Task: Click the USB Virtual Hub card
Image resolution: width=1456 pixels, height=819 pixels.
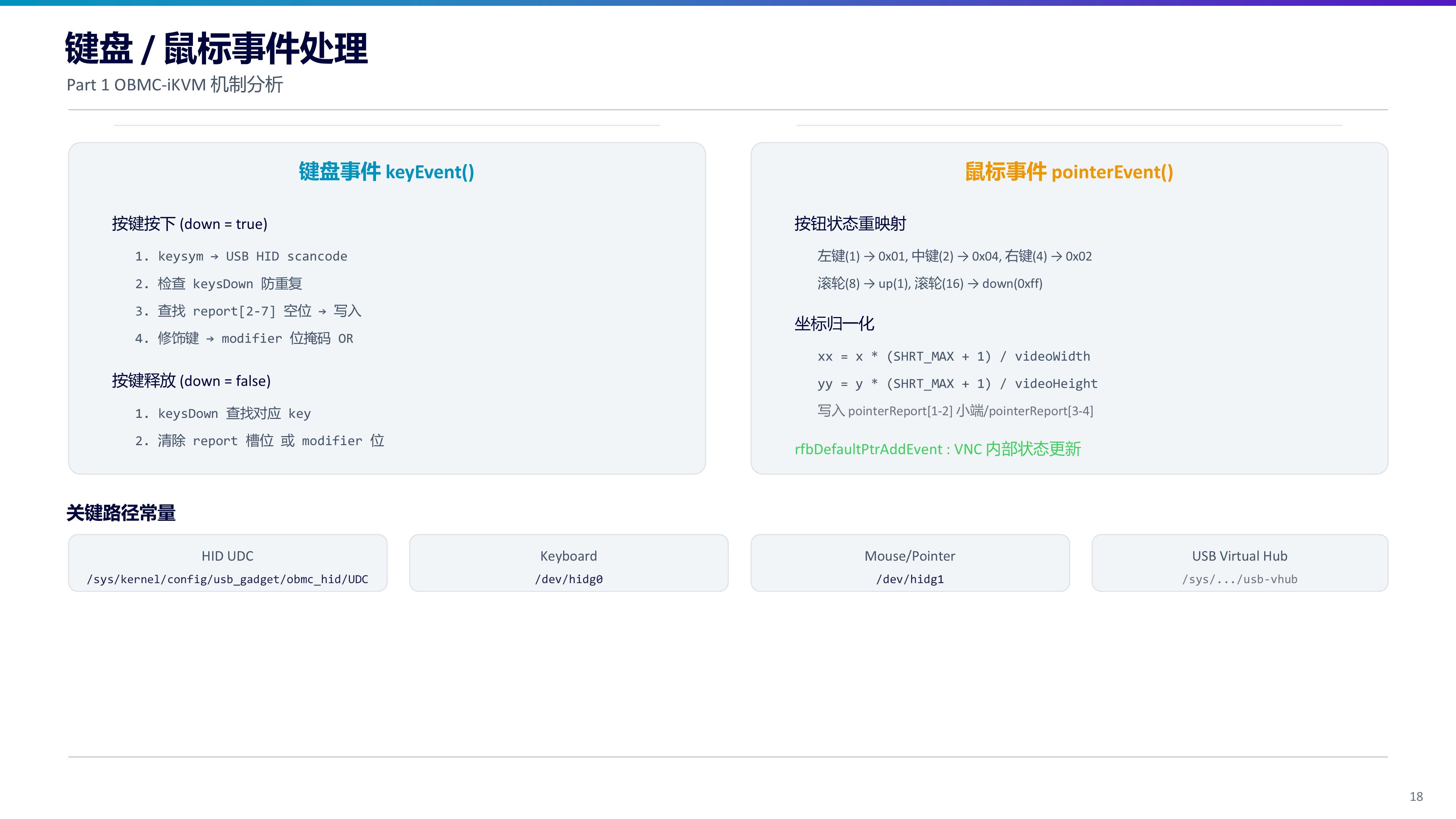Action: [x=1239, y=563]
